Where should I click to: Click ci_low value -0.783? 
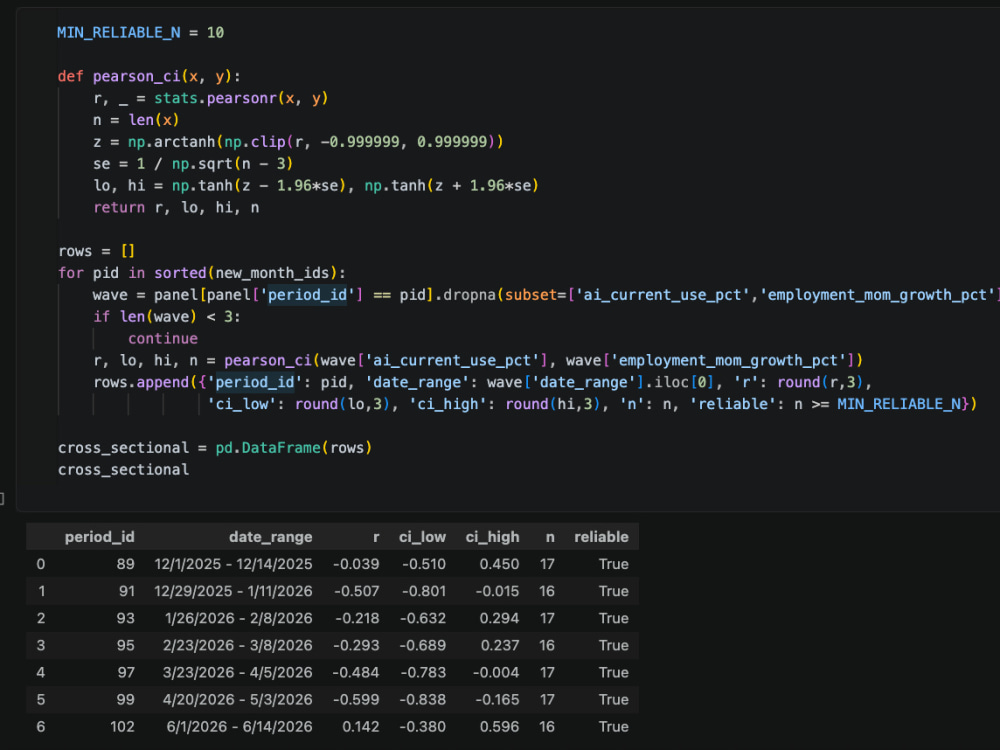423,672
